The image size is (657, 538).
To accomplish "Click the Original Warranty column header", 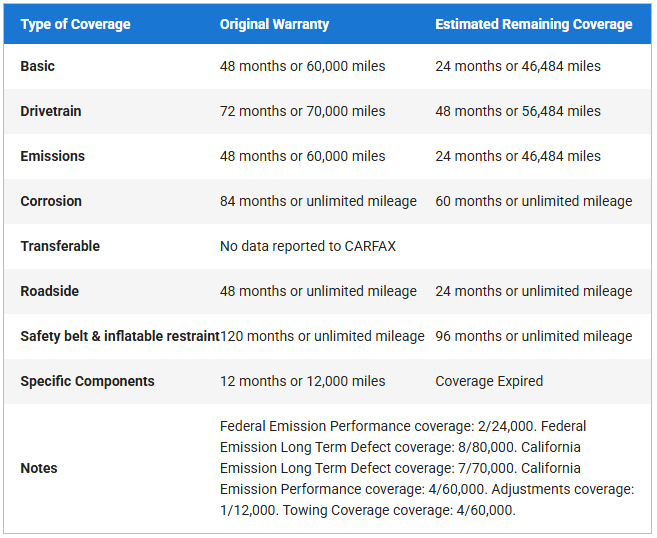I will pos(274,24).
